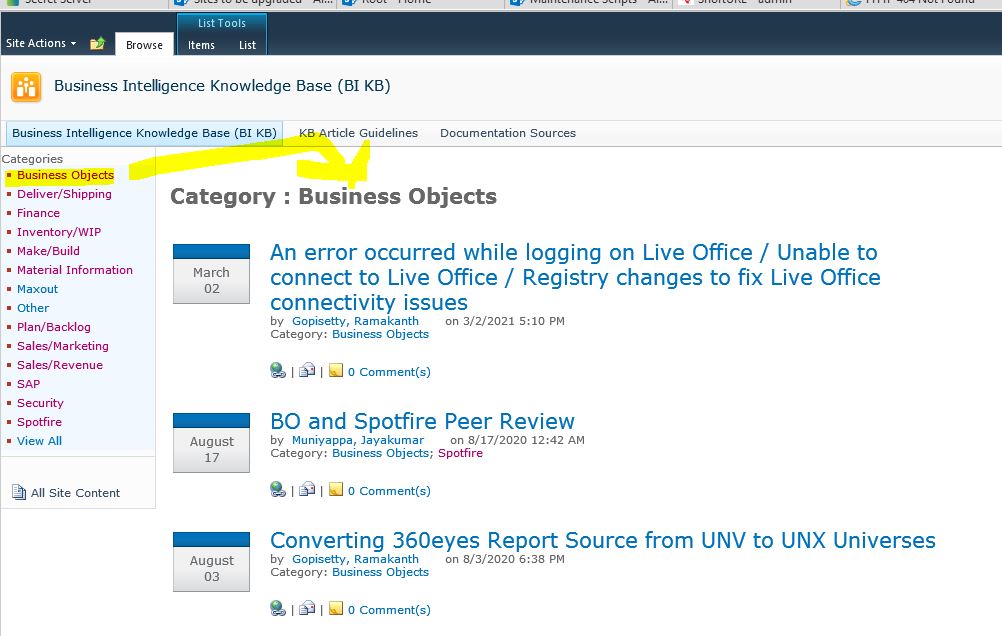Click the Categories sidebar heading

pyautogui.click(x=33, y=159)
